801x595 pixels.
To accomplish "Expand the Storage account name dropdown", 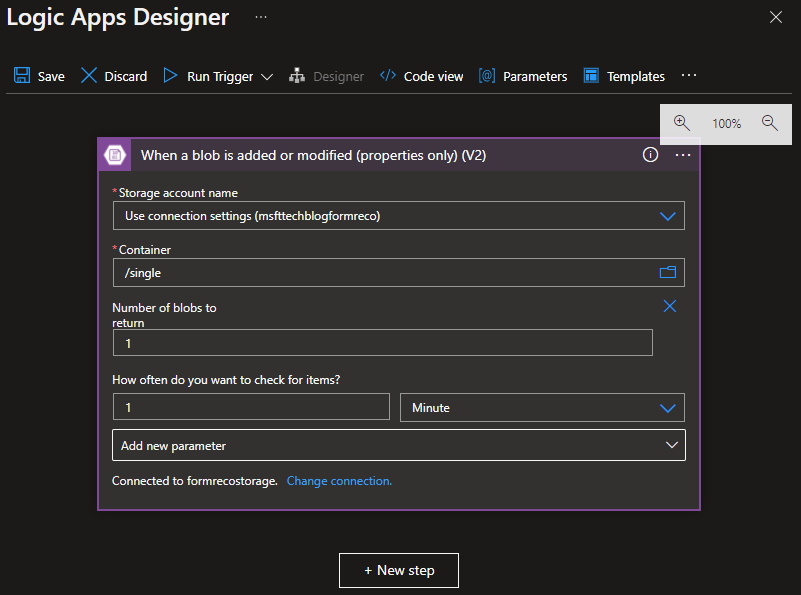I will click(x=668, y=215).
